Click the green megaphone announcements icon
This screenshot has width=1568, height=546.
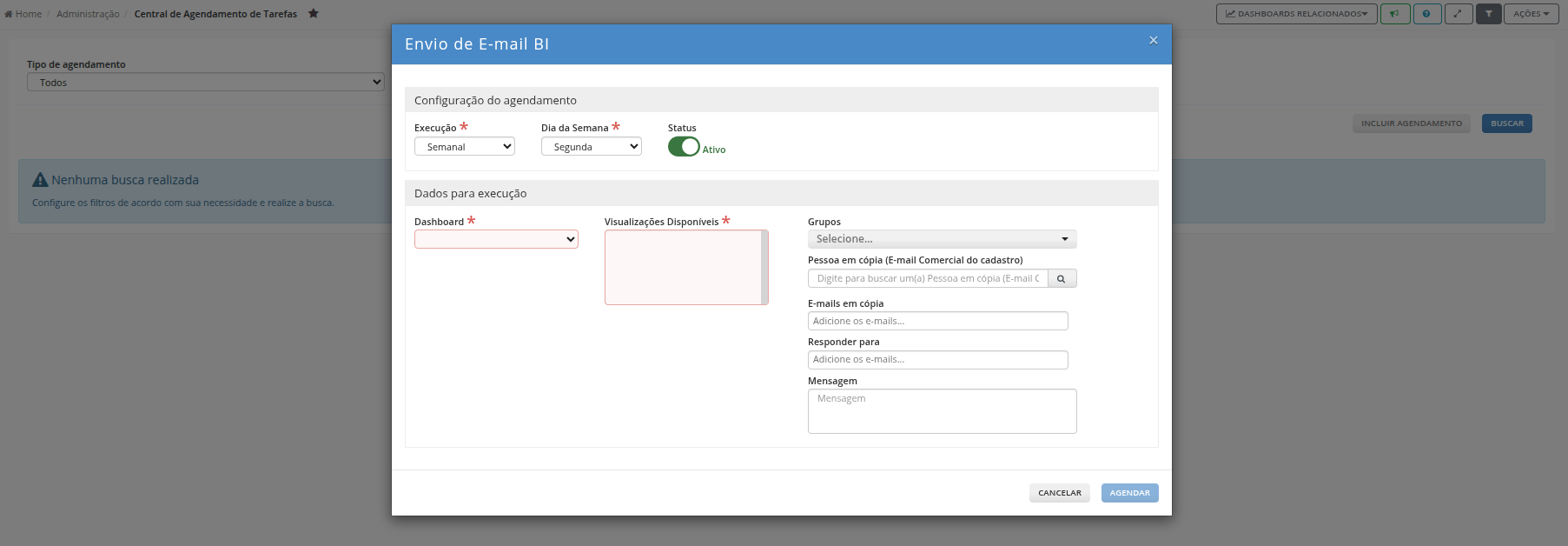[x=1395, y=14]
